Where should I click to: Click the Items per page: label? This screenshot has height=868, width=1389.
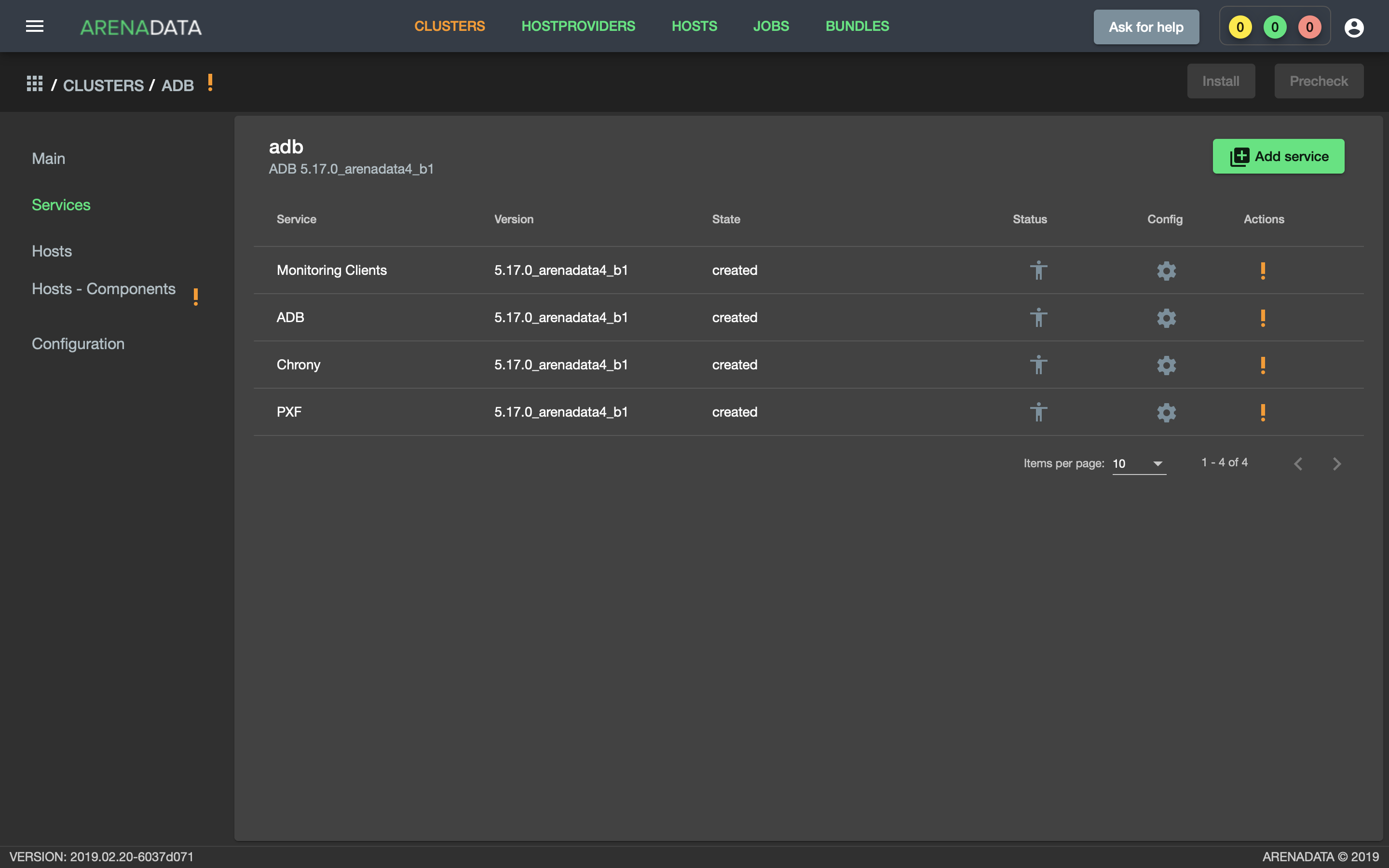click(x=1063, y=463)
